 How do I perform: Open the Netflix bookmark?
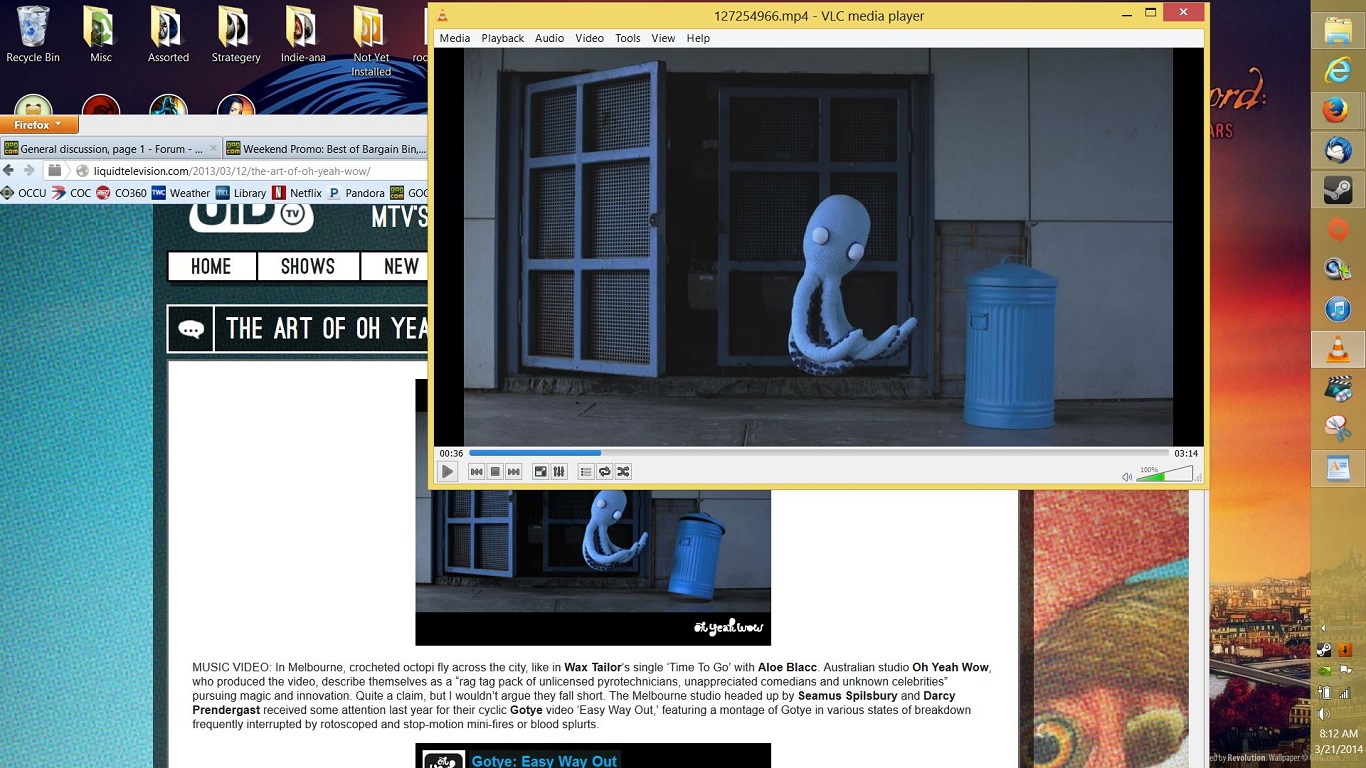(x=297, y=193)
